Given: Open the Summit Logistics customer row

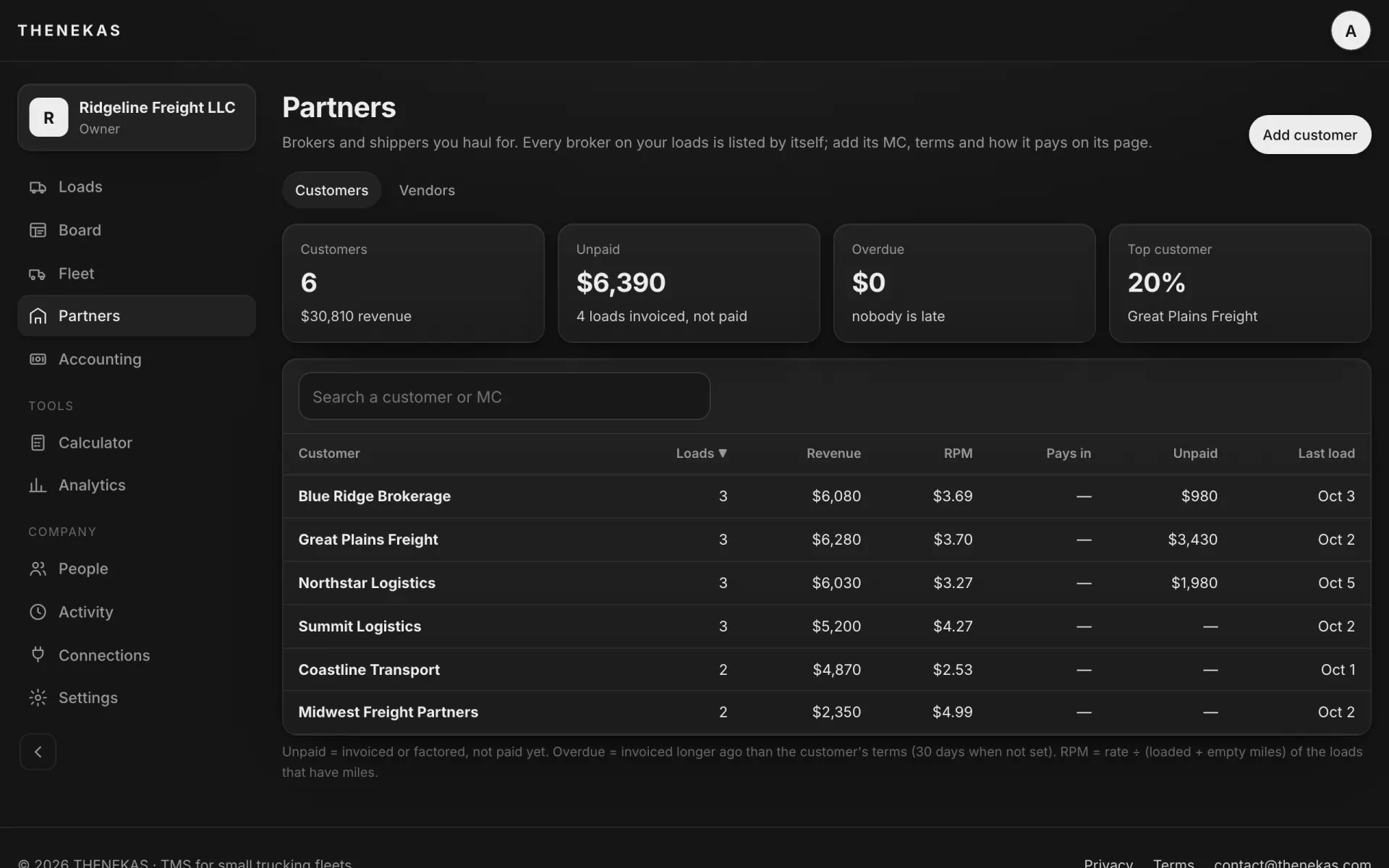Looking at the screenshot, I should pyautogui.click(x=826, y=626).
